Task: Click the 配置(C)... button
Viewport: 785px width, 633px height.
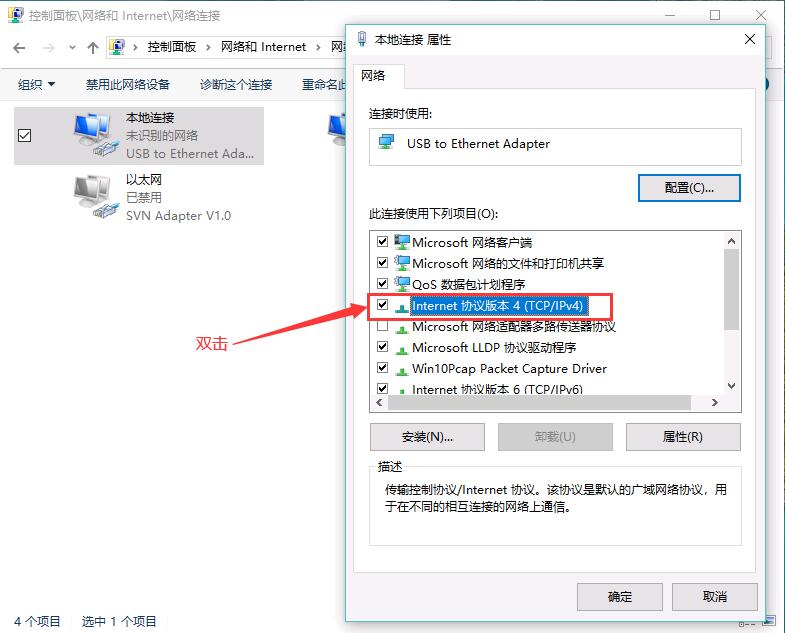Action: (x=689, y=188)
